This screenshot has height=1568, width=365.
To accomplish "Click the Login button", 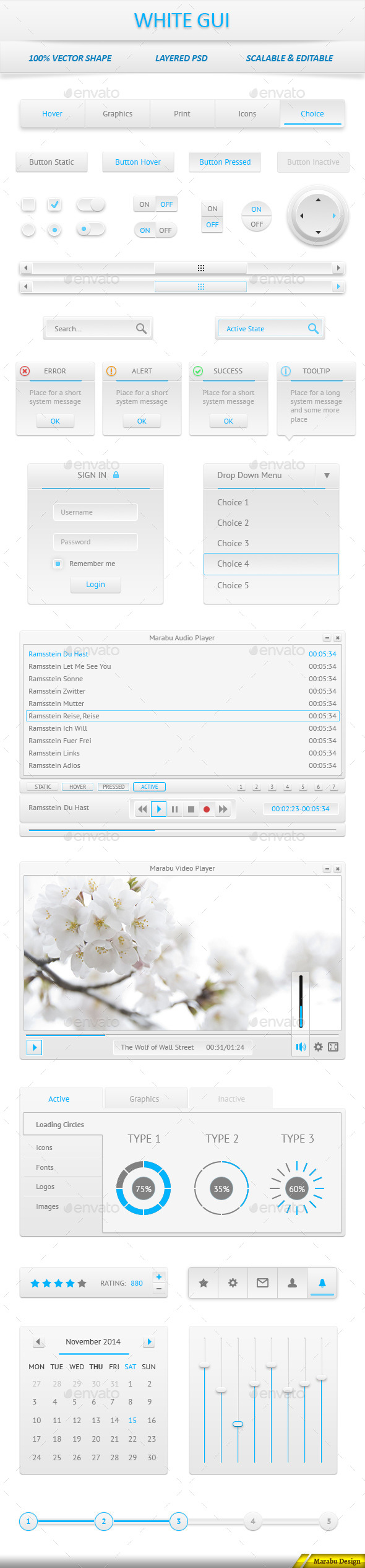I will click(95, 585).
